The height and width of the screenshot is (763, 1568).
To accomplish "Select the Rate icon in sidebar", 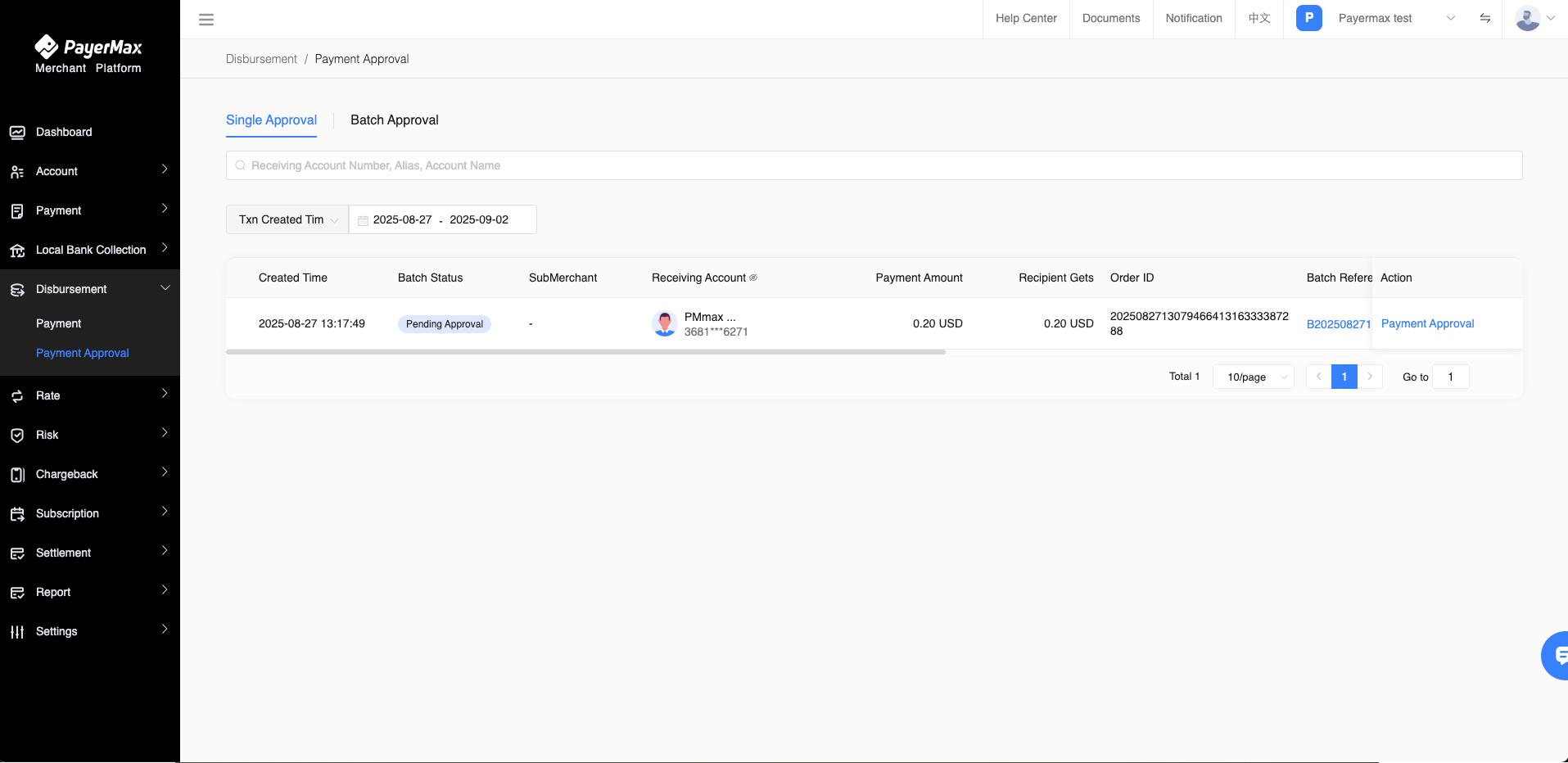I will pos(18,395).
